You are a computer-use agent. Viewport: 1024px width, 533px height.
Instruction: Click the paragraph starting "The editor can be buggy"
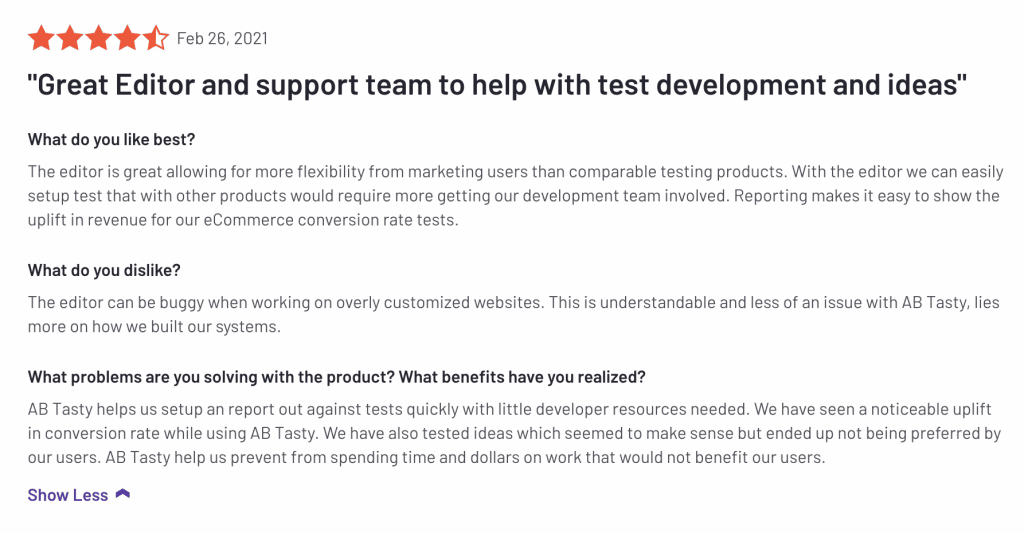tap(515, 314)
